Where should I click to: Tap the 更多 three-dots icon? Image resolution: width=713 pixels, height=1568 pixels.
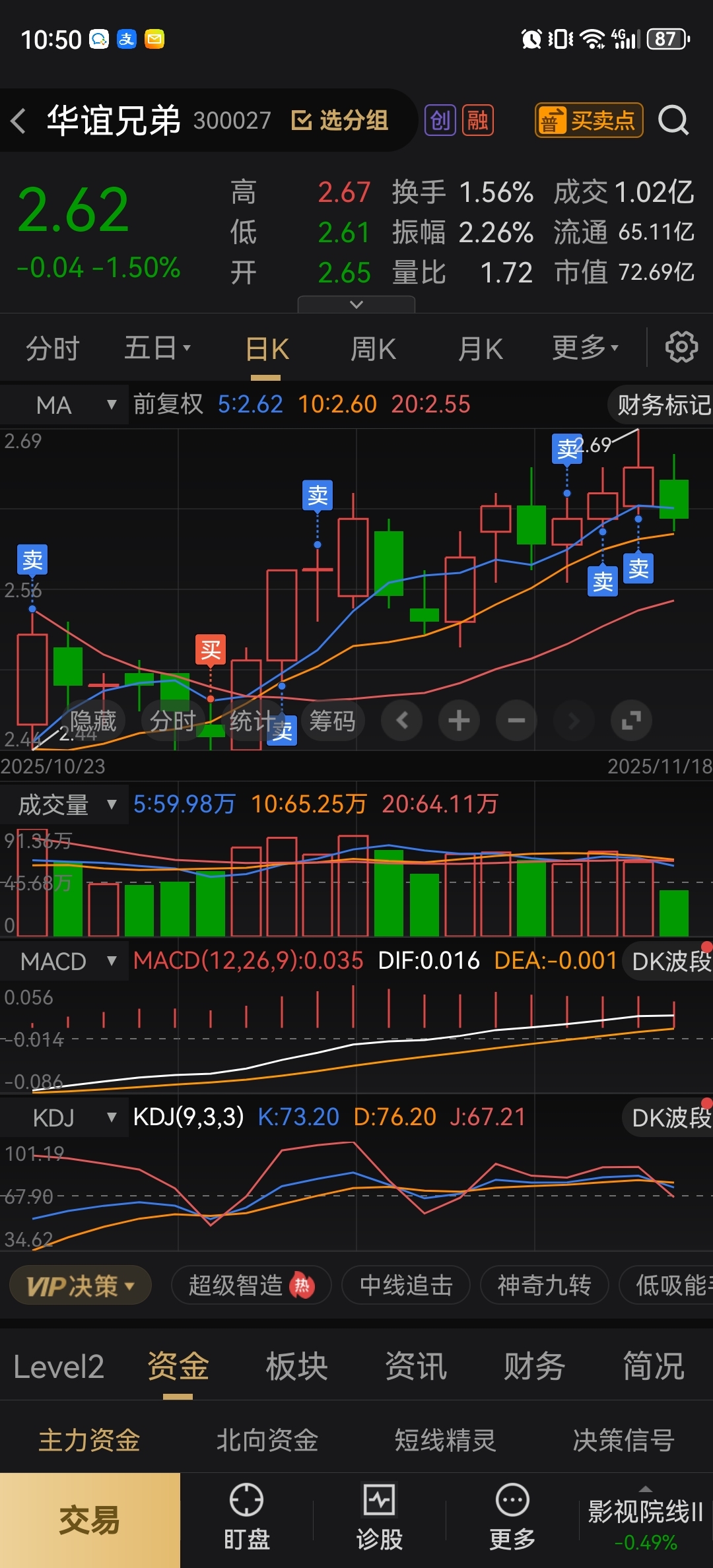pyautogui.click(x=512, y=1500)
